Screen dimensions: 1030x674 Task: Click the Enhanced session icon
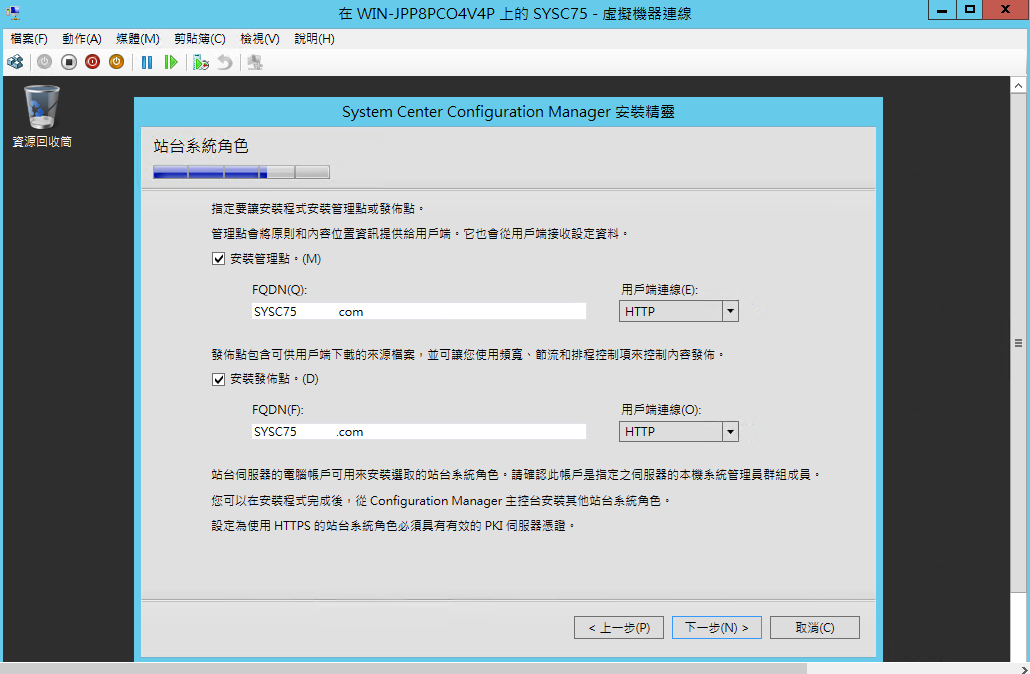(x=255, y=62)
